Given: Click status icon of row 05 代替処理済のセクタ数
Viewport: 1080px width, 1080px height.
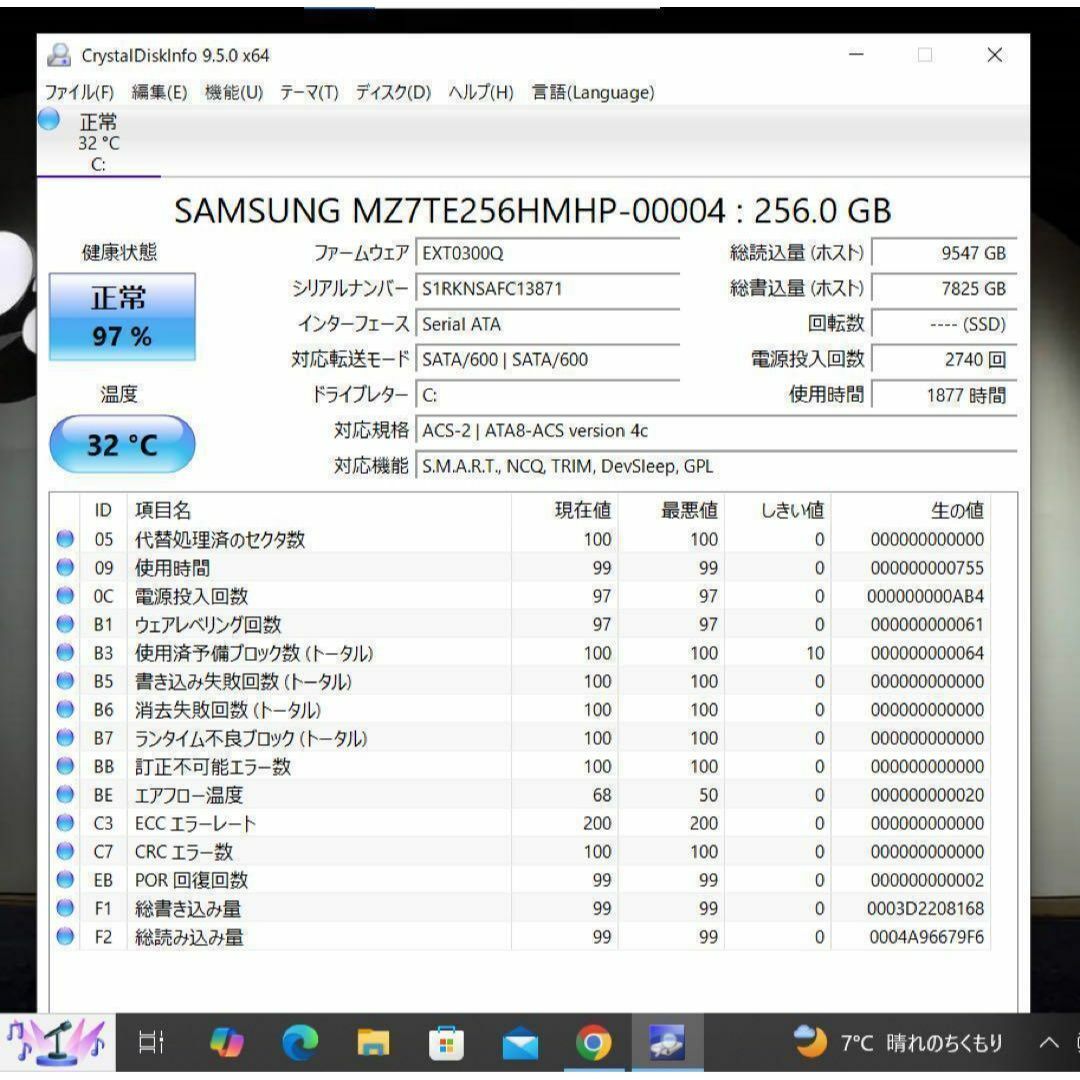Looking at the screenshot, I should pyautogui.click(x=65, y=539).
